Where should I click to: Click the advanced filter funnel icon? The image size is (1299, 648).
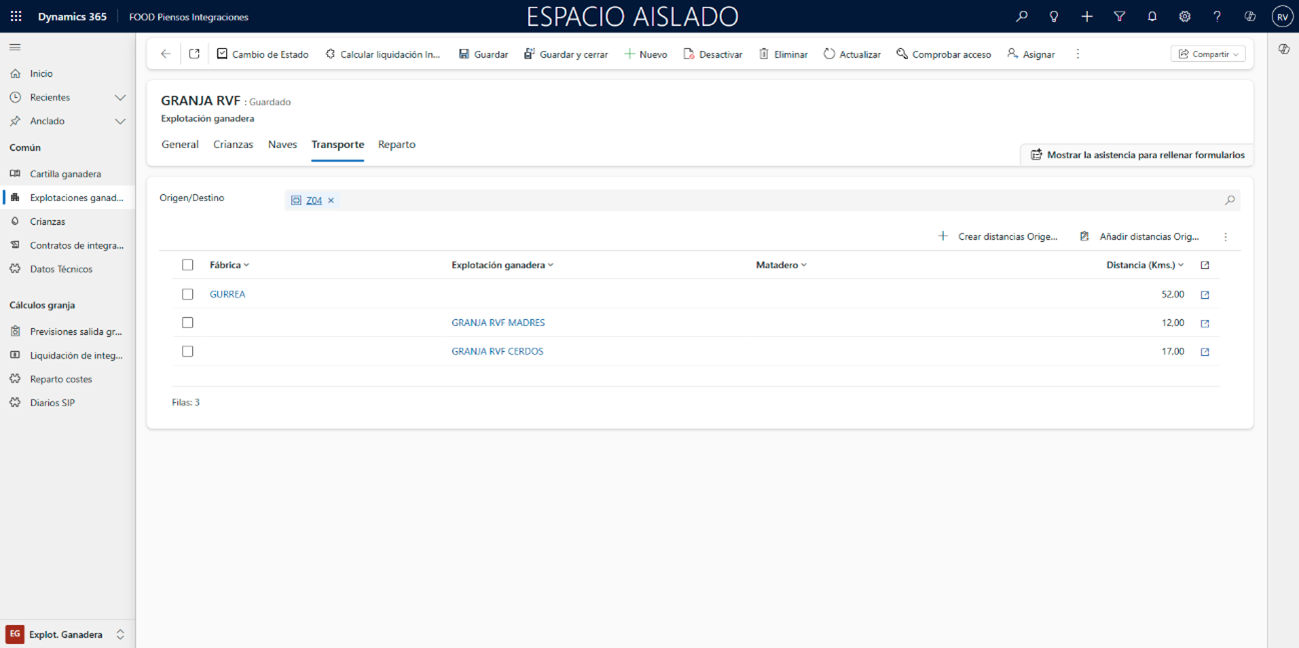[1119, 17]
